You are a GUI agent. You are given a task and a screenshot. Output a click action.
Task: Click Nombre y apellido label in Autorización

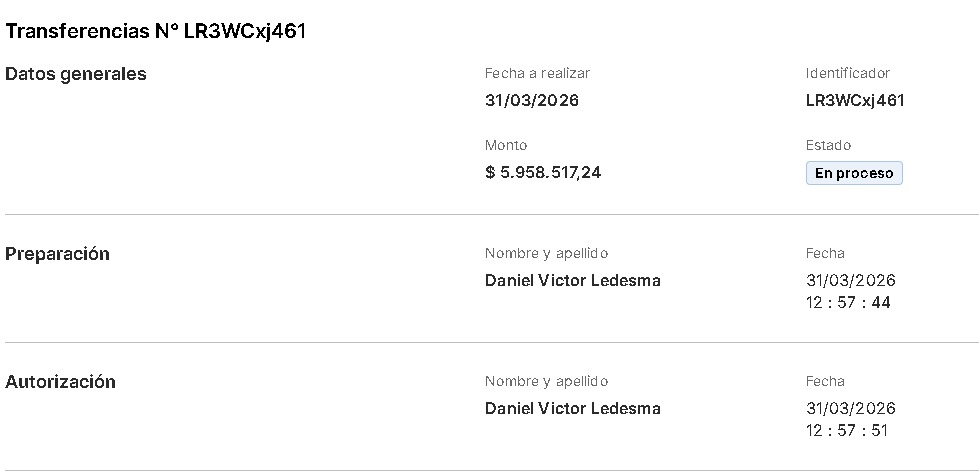click(546, 381)
